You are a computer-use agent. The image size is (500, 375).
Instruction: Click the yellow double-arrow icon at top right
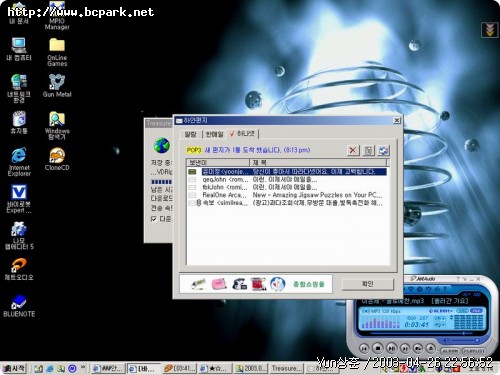click(489, 30)
